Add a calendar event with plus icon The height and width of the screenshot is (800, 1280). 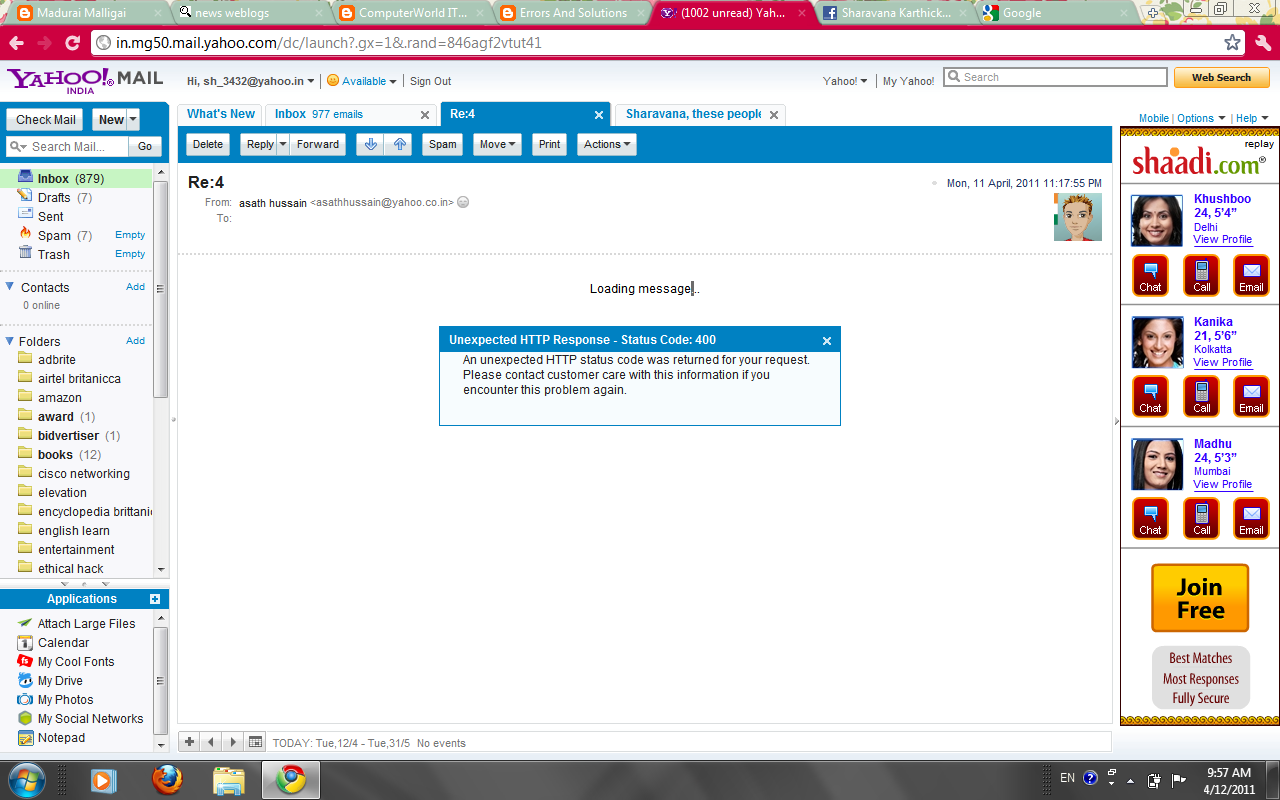189,742
